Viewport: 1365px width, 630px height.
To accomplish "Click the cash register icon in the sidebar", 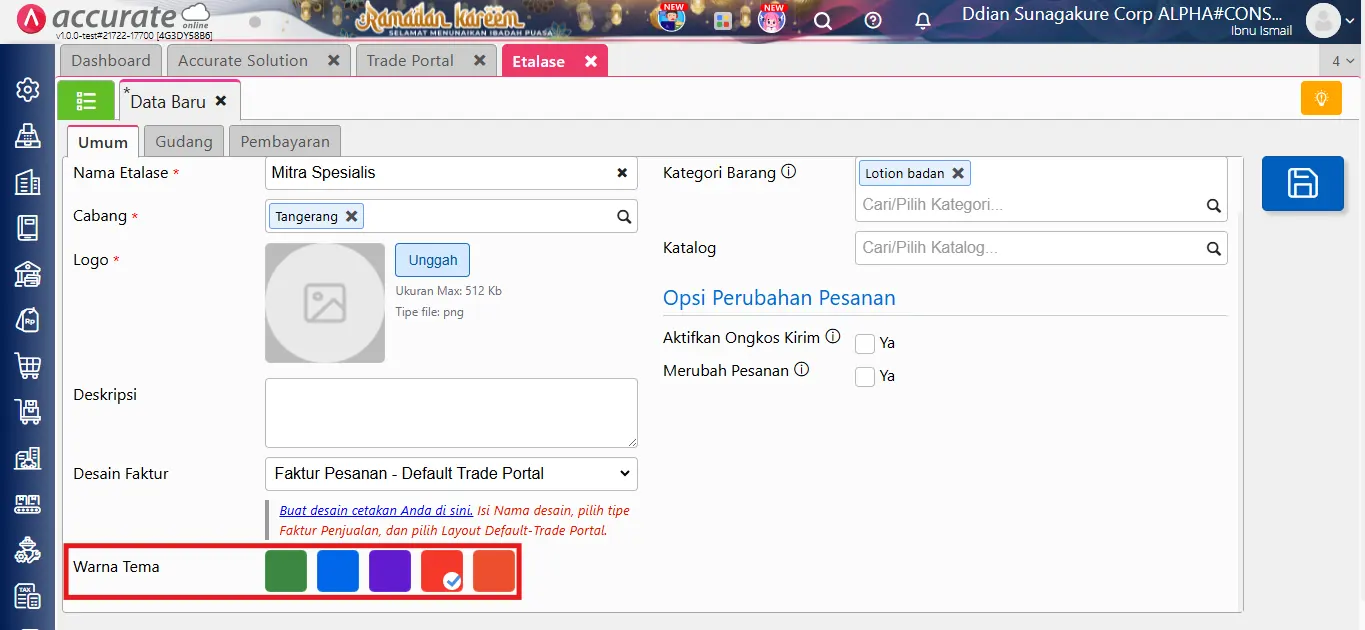I will 27,135.
